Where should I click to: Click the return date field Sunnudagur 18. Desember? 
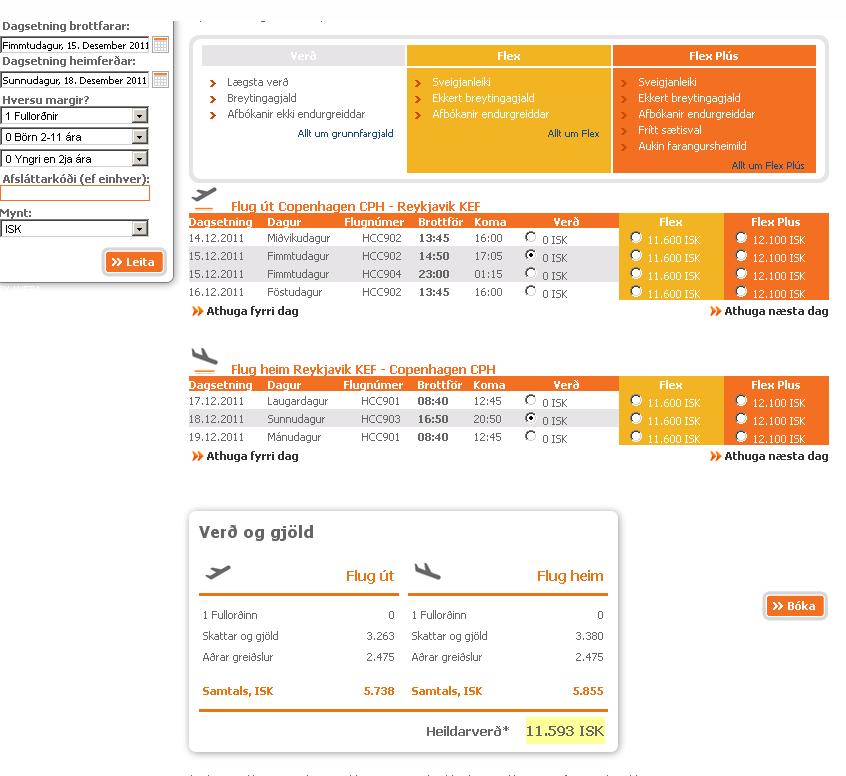[75, 80]
